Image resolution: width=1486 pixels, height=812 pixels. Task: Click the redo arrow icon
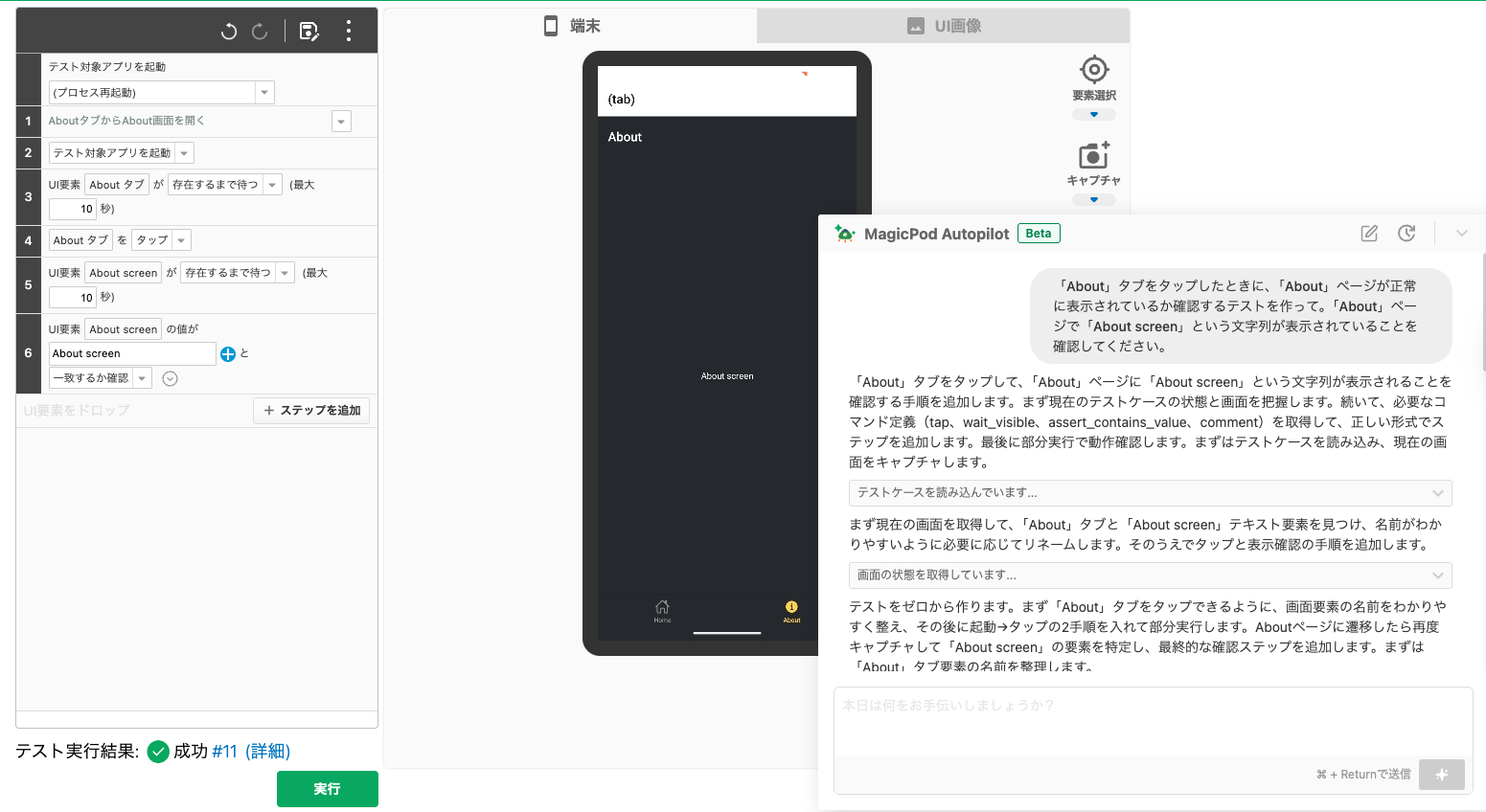point(260,32)
